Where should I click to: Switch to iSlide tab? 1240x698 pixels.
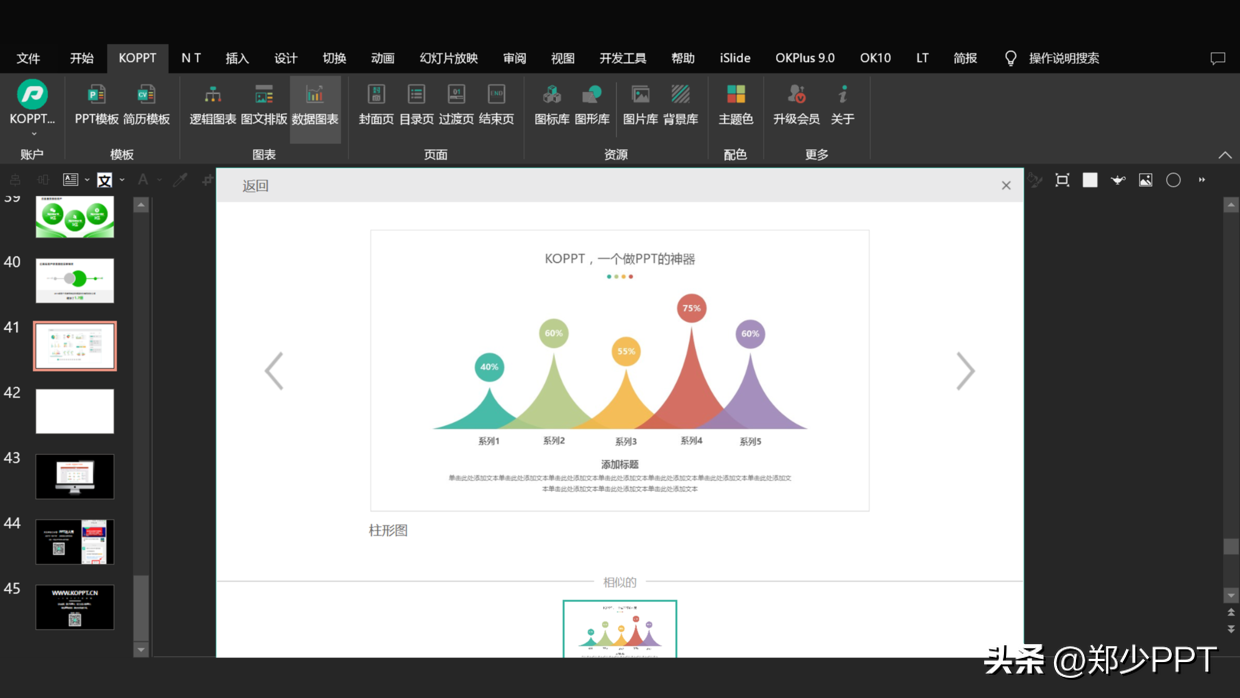point(735,58)
